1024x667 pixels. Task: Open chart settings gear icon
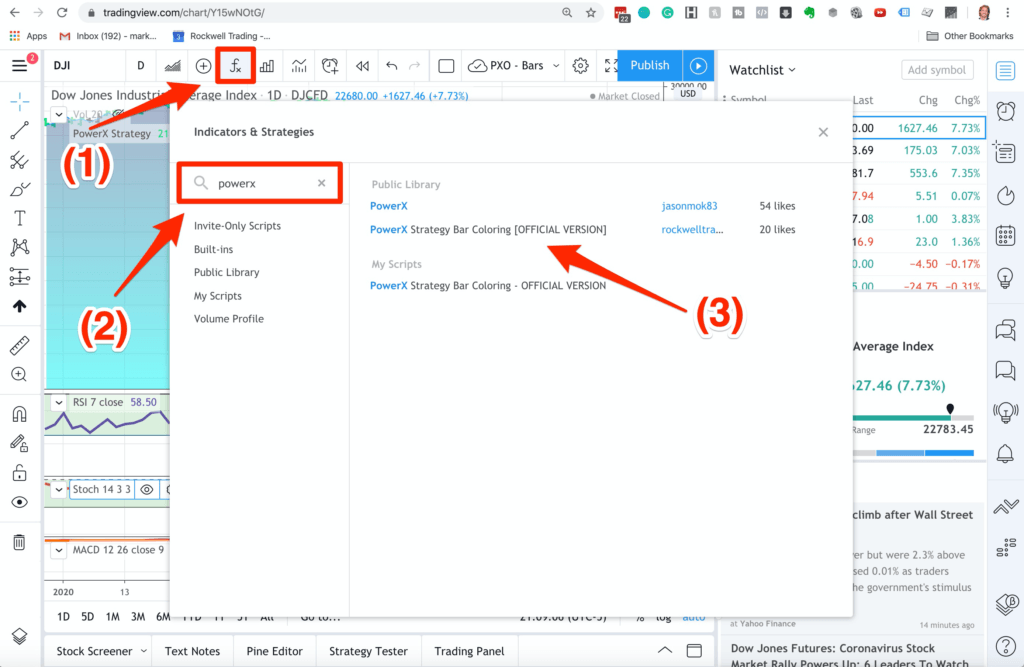click(x=580, y=66)
